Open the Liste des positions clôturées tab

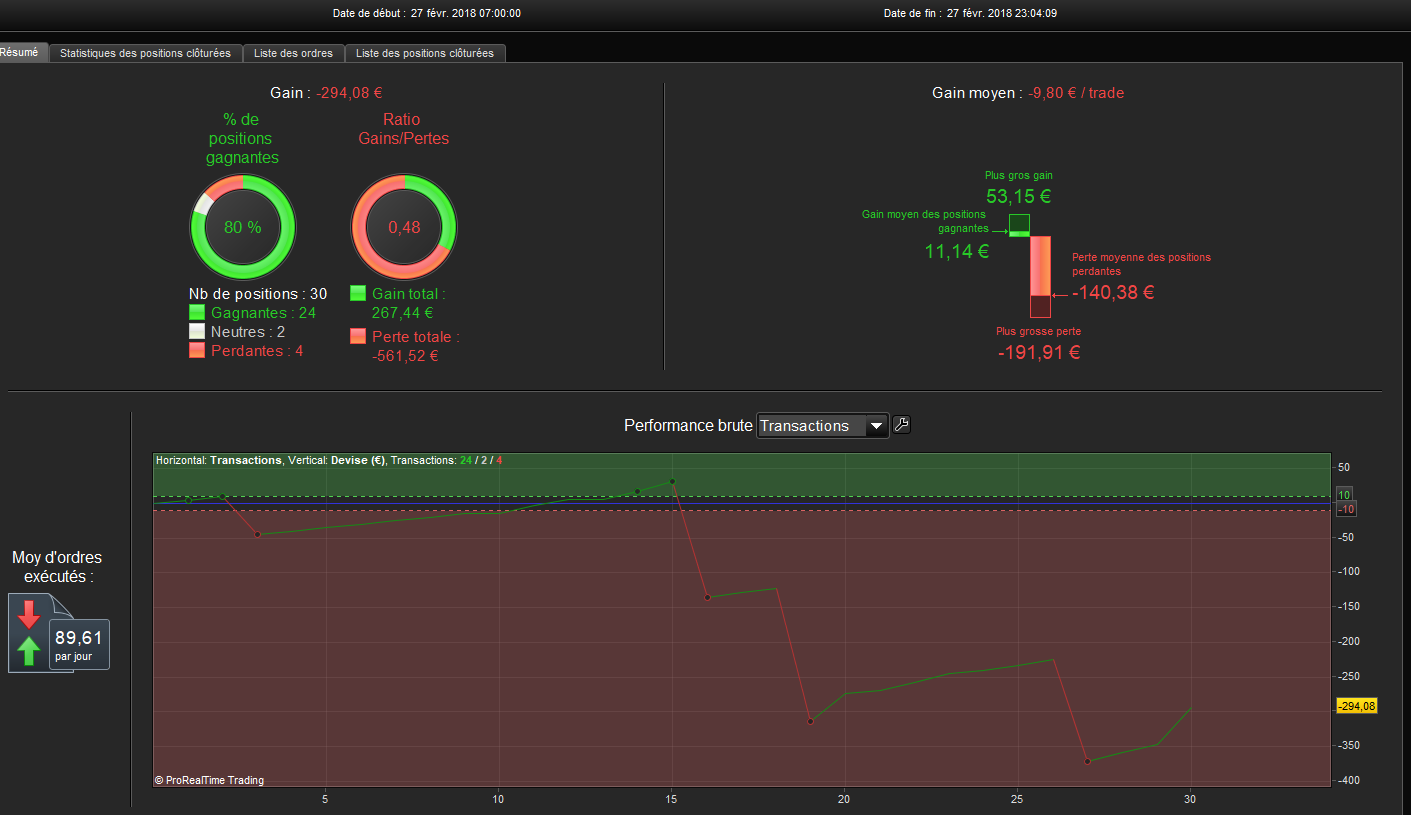(x=425, y=53)
